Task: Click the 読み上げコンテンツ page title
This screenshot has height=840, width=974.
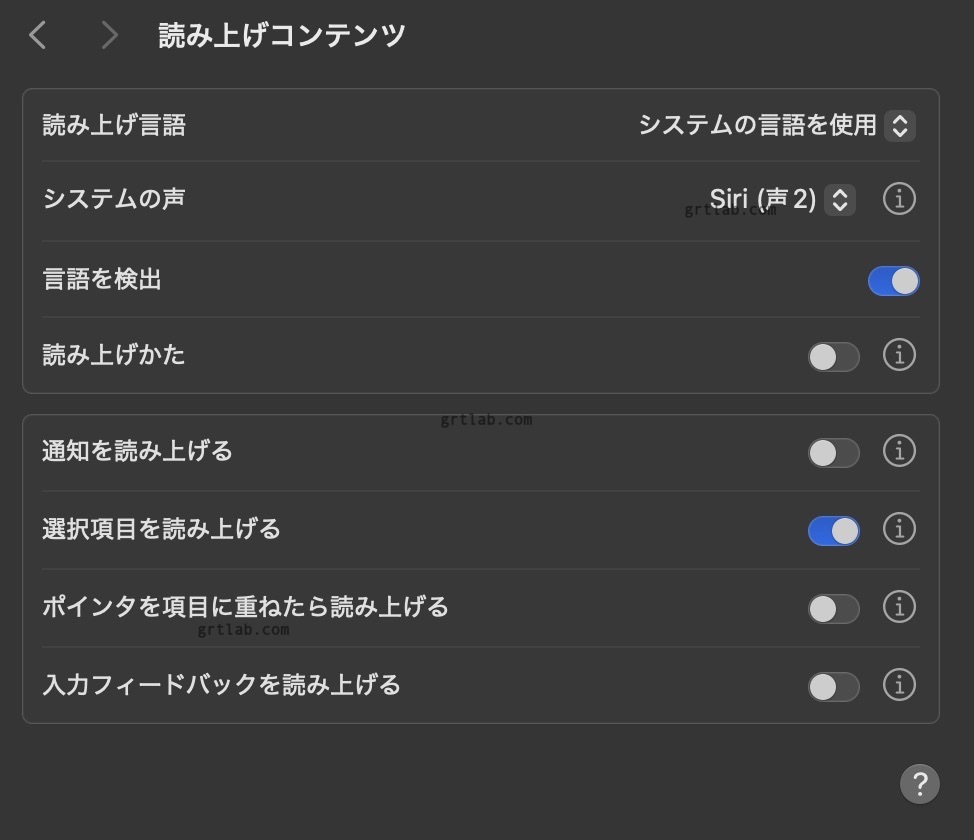Action: click(x=282, y=36)
